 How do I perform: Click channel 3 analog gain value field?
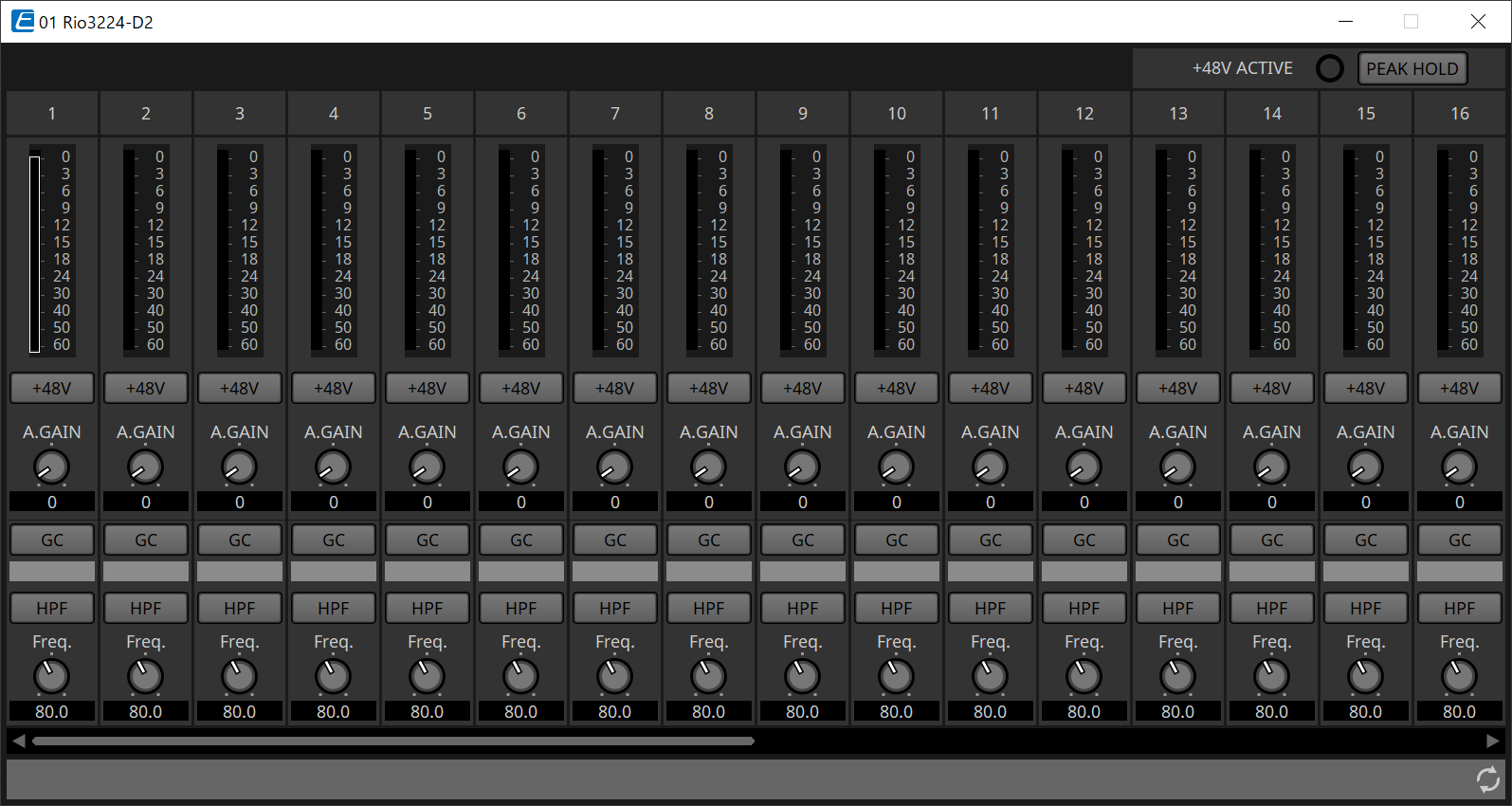[x=240, y=503]
